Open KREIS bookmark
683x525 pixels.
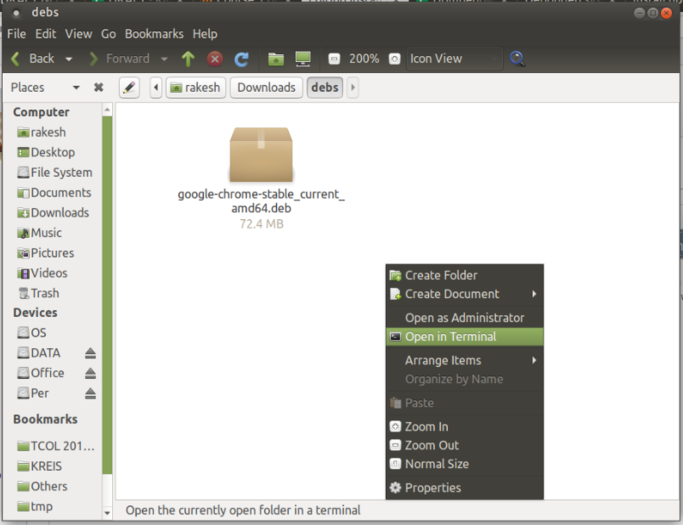39,466
